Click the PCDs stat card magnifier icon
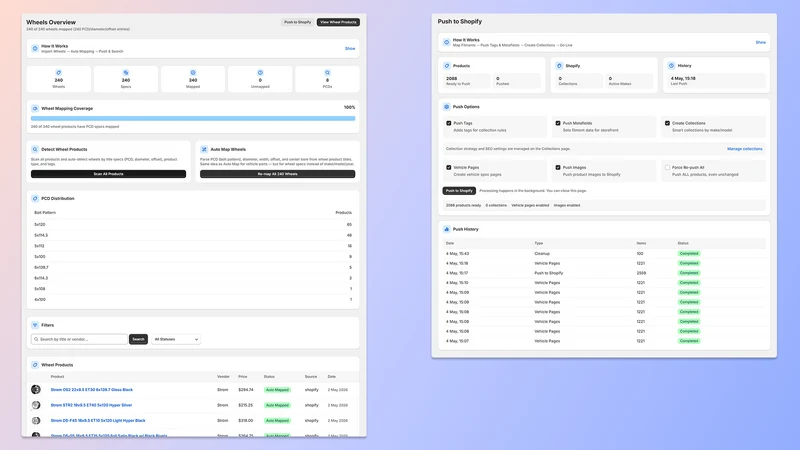800x450 pixels. (x=328, y=72)
